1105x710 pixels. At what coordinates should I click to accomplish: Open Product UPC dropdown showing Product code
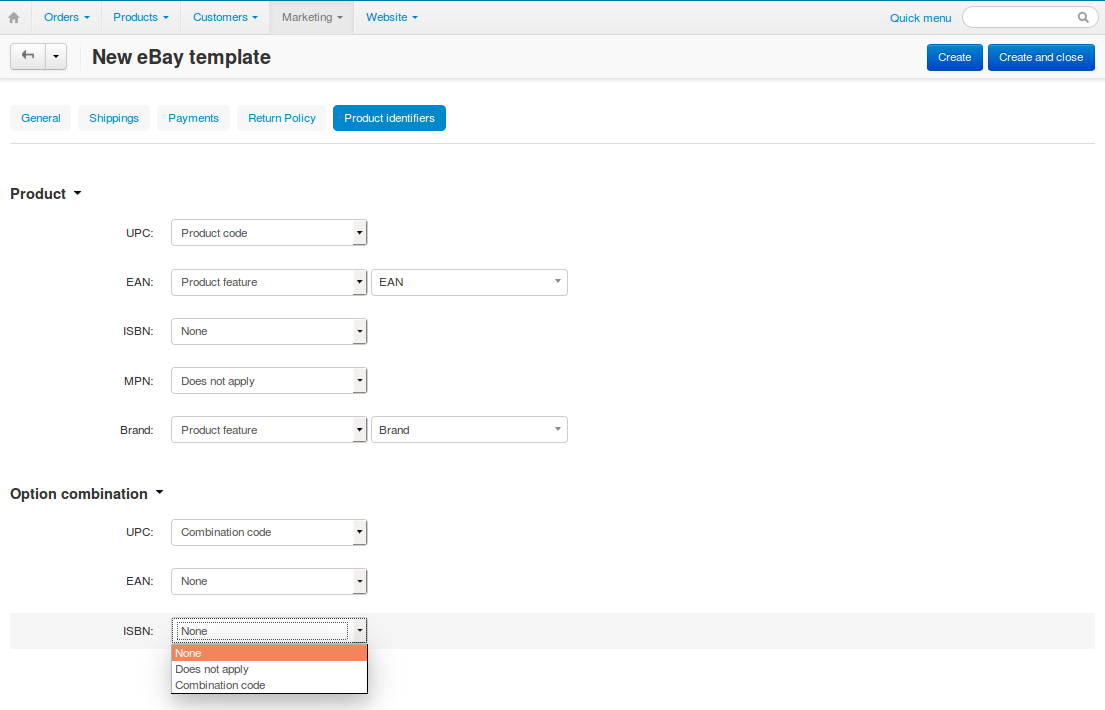click(x=269, y=233)
